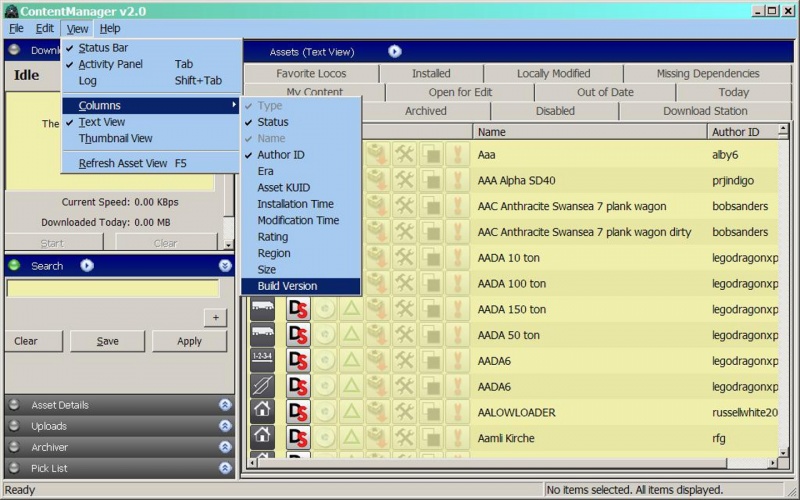
Task: Click the house type icon for Aamli Kirche
Action: click(262, 438)
